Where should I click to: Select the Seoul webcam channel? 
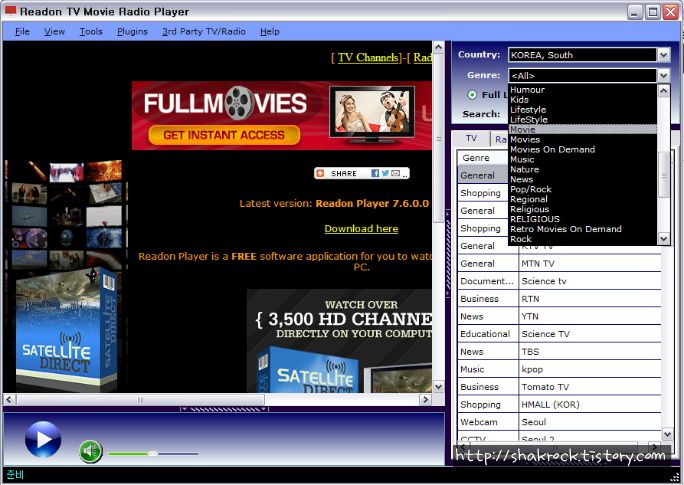[x=559, y=422]
